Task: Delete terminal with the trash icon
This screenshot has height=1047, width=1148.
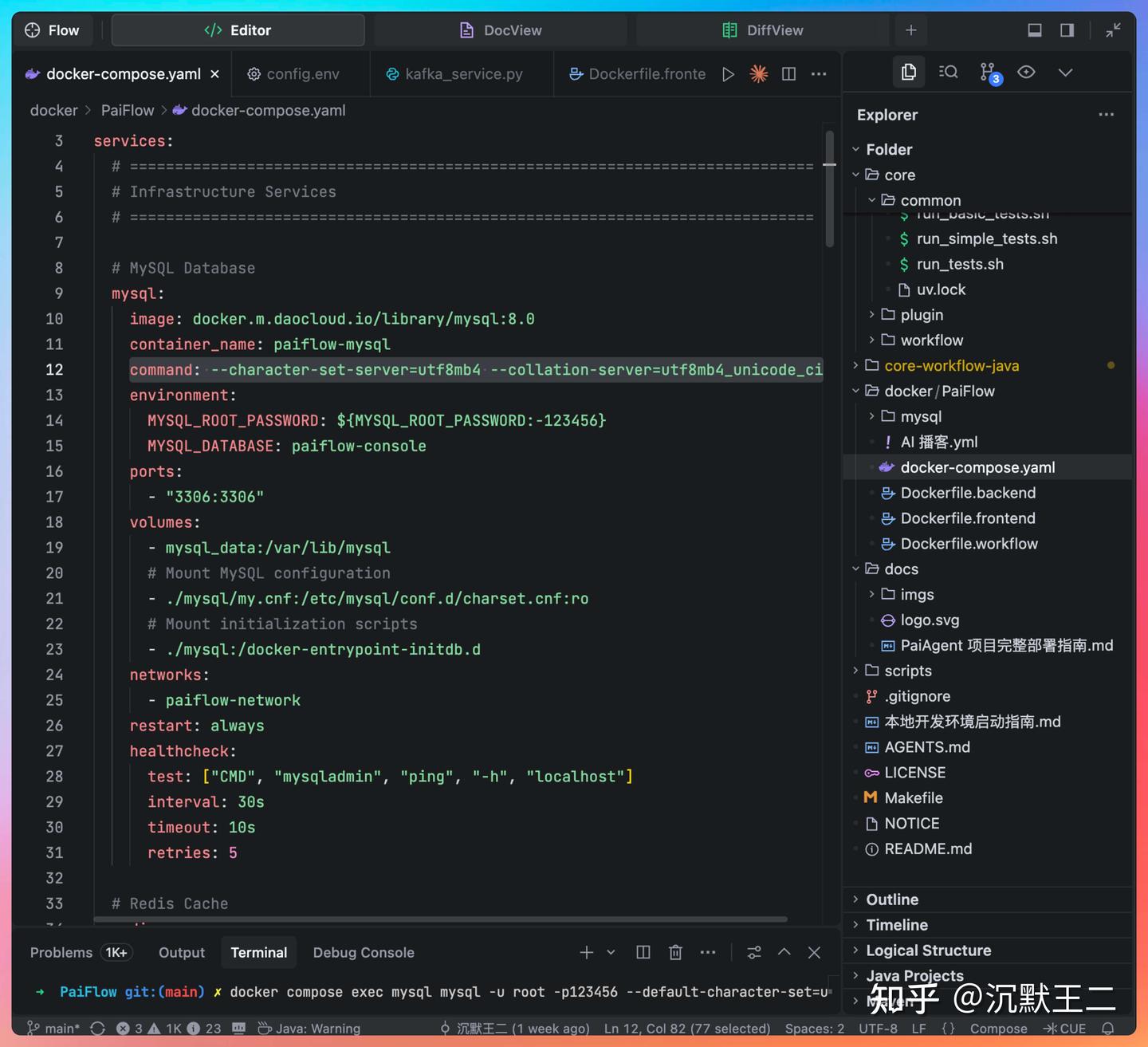Action: (675, 952)
